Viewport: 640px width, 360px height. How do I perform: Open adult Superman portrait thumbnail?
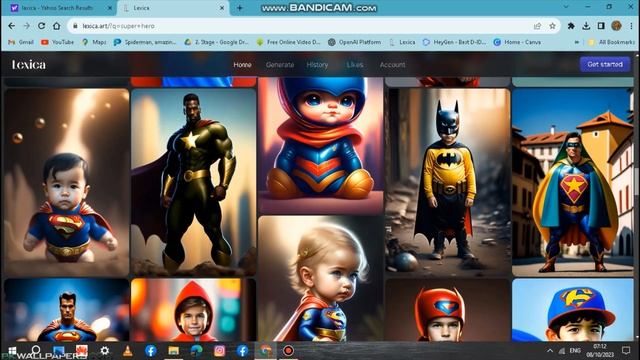coord(67,310)
